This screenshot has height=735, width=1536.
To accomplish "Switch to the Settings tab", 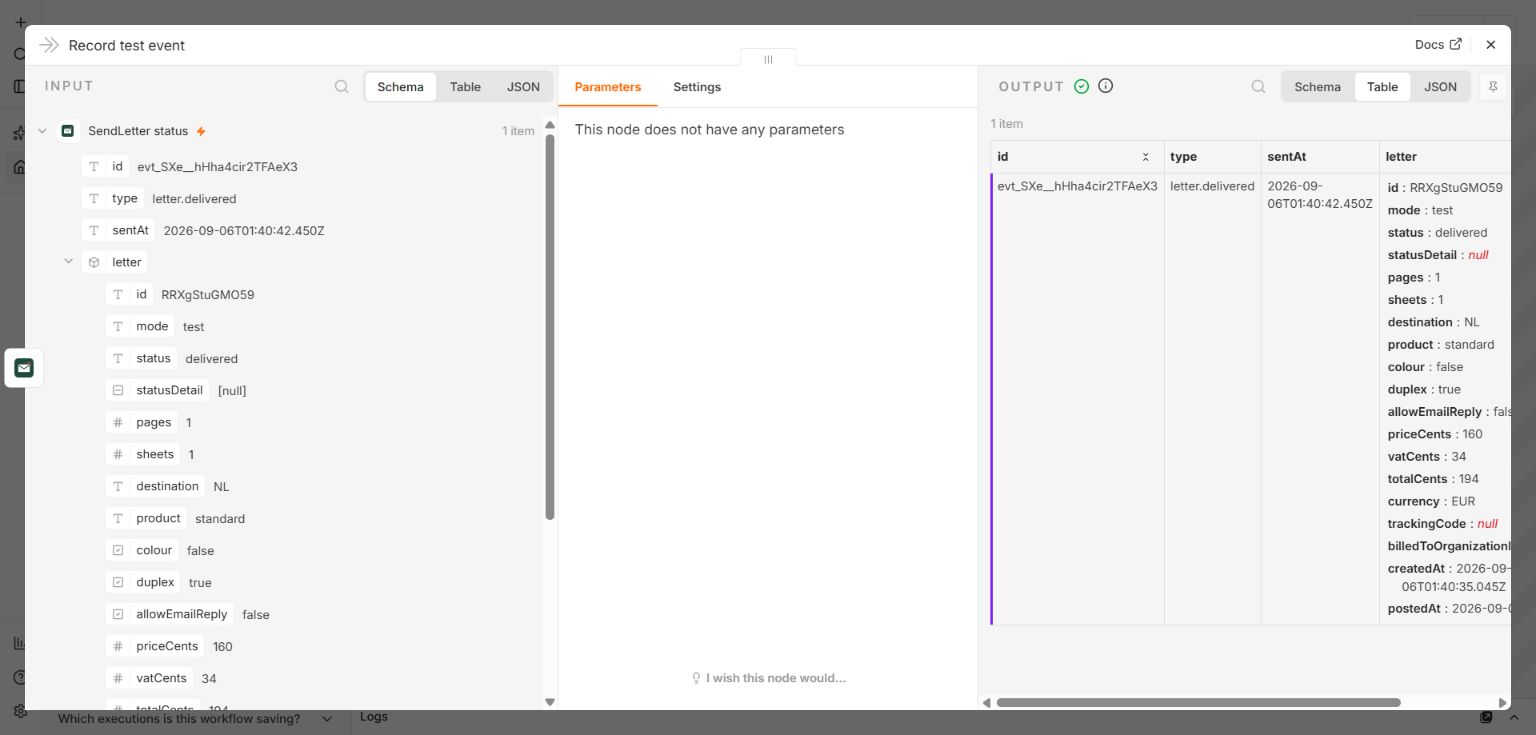I will pos(697,87).
